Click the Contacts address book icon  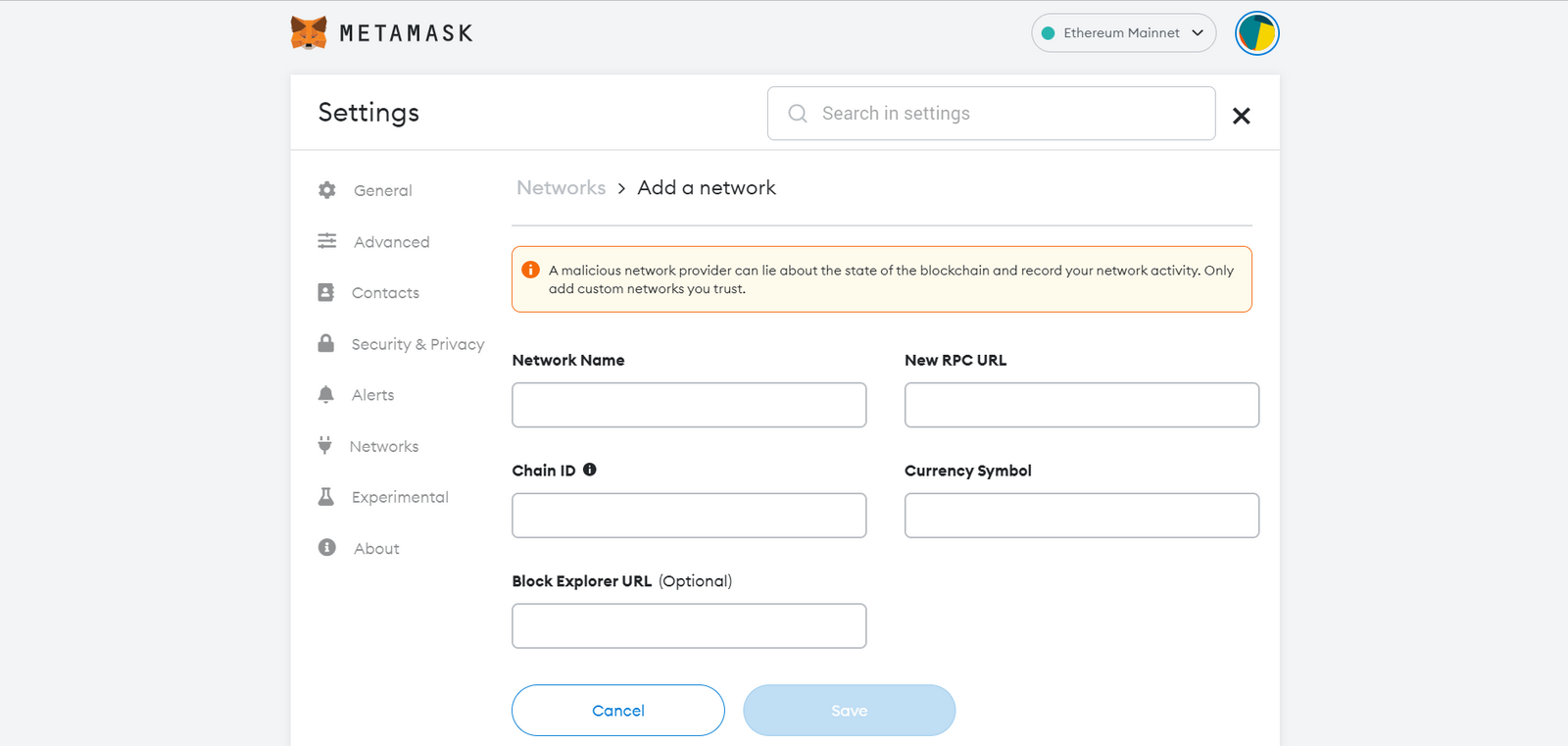[326, 292]
